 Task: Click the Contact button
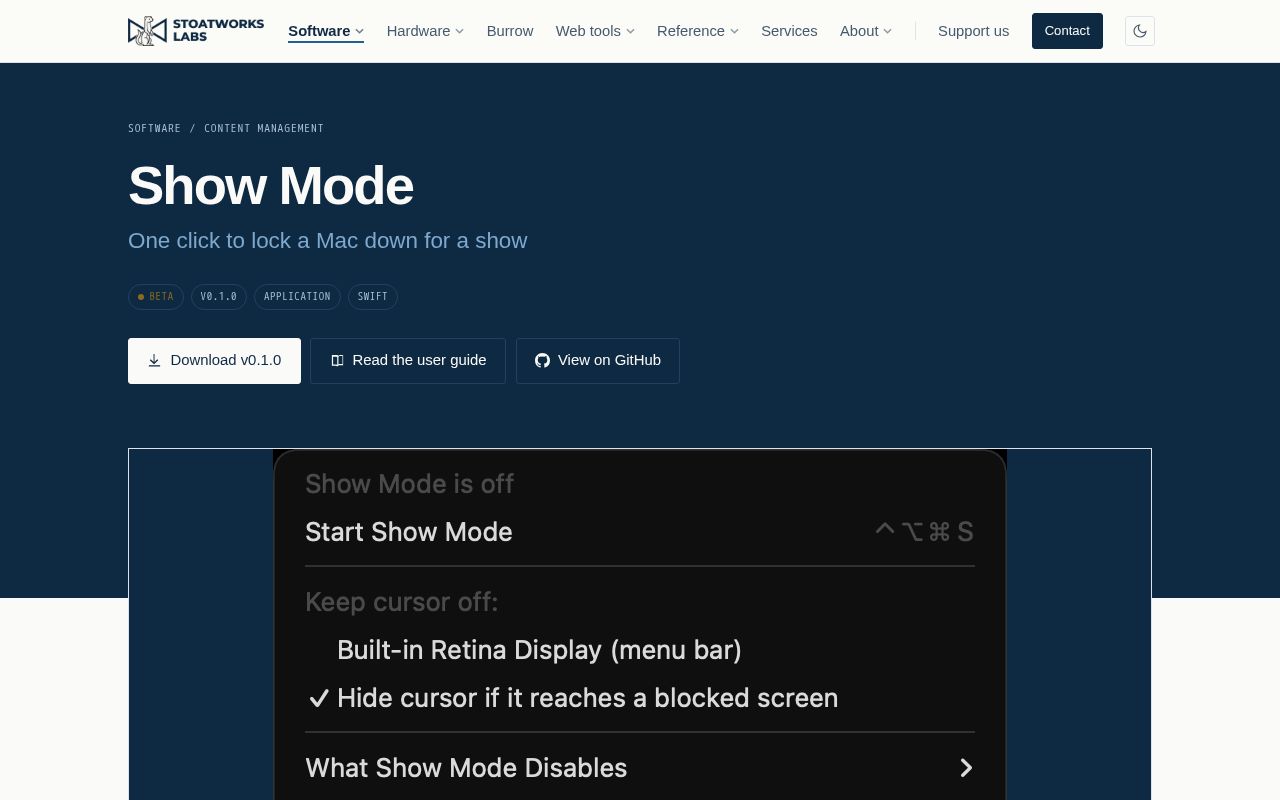coord(1067,31)
